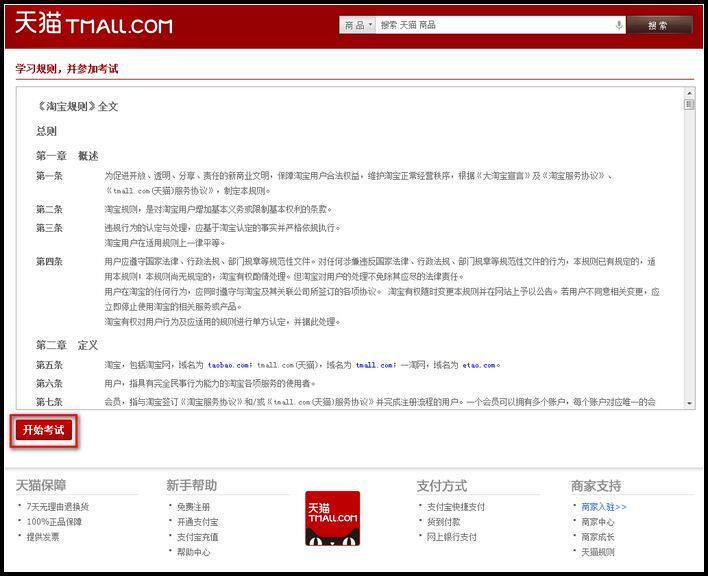
Task: Click the 第一章 概述 chapter heading
Action: click(67, 156)
